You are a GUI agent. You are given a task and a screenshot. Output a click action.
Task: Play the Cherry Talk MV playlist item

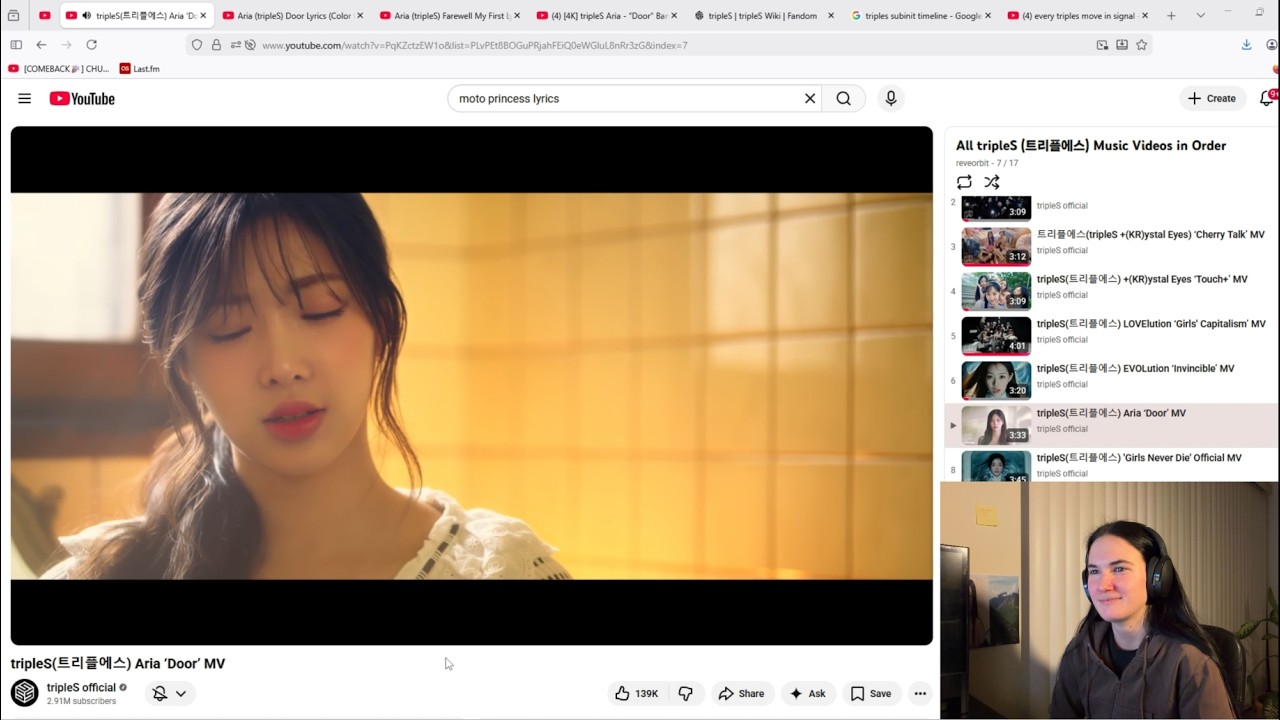1110,246
